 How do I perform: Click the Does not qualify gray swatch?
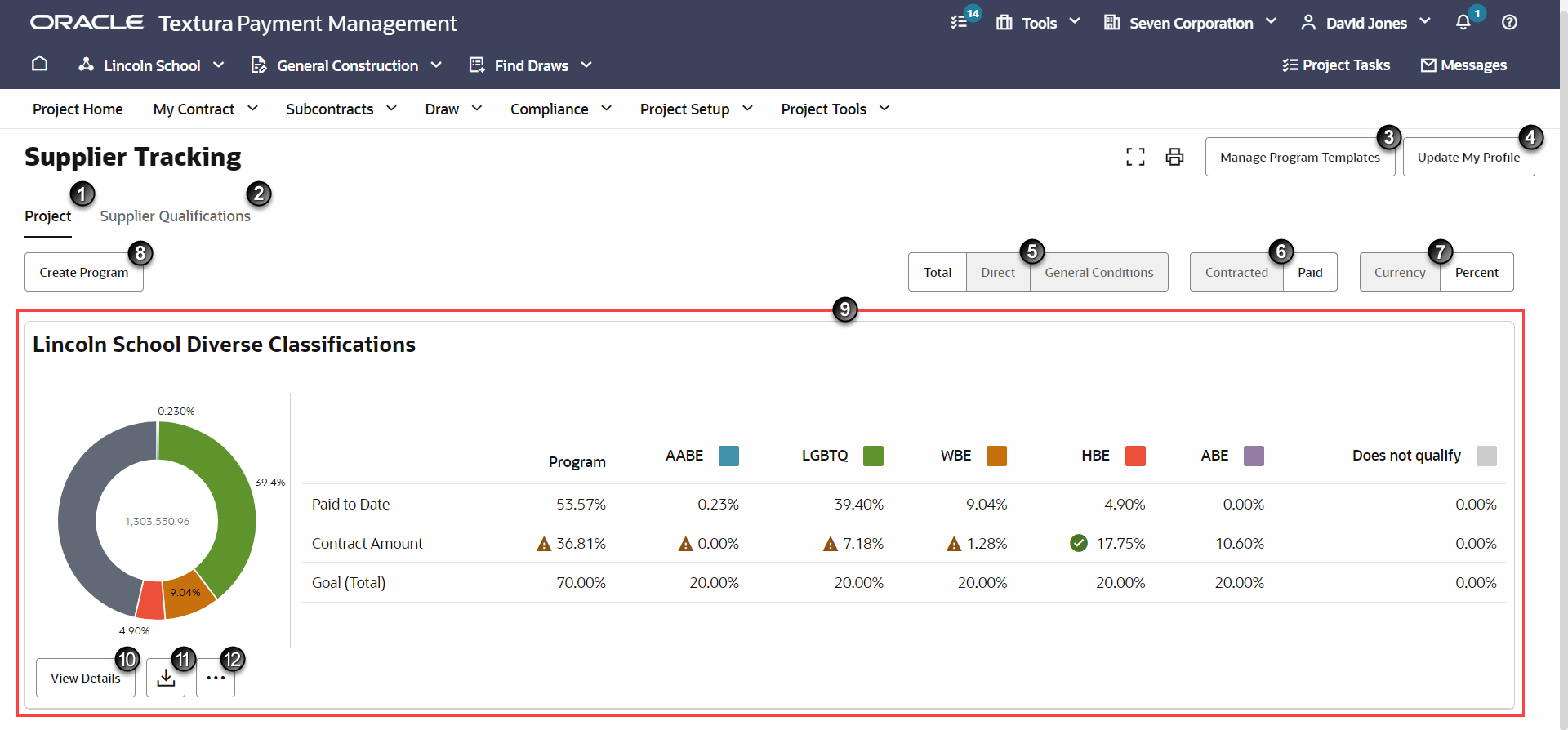(x=1486, y=456)
